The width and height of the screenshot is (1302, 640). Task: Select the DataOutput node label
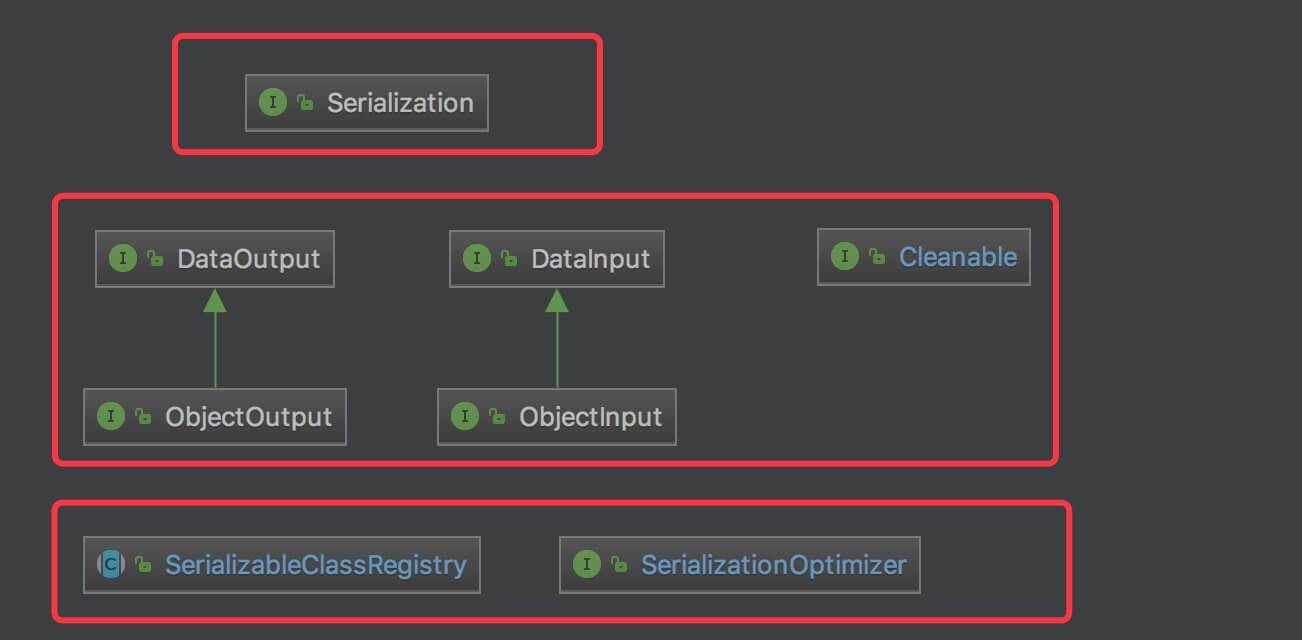(x=248, y=259)
